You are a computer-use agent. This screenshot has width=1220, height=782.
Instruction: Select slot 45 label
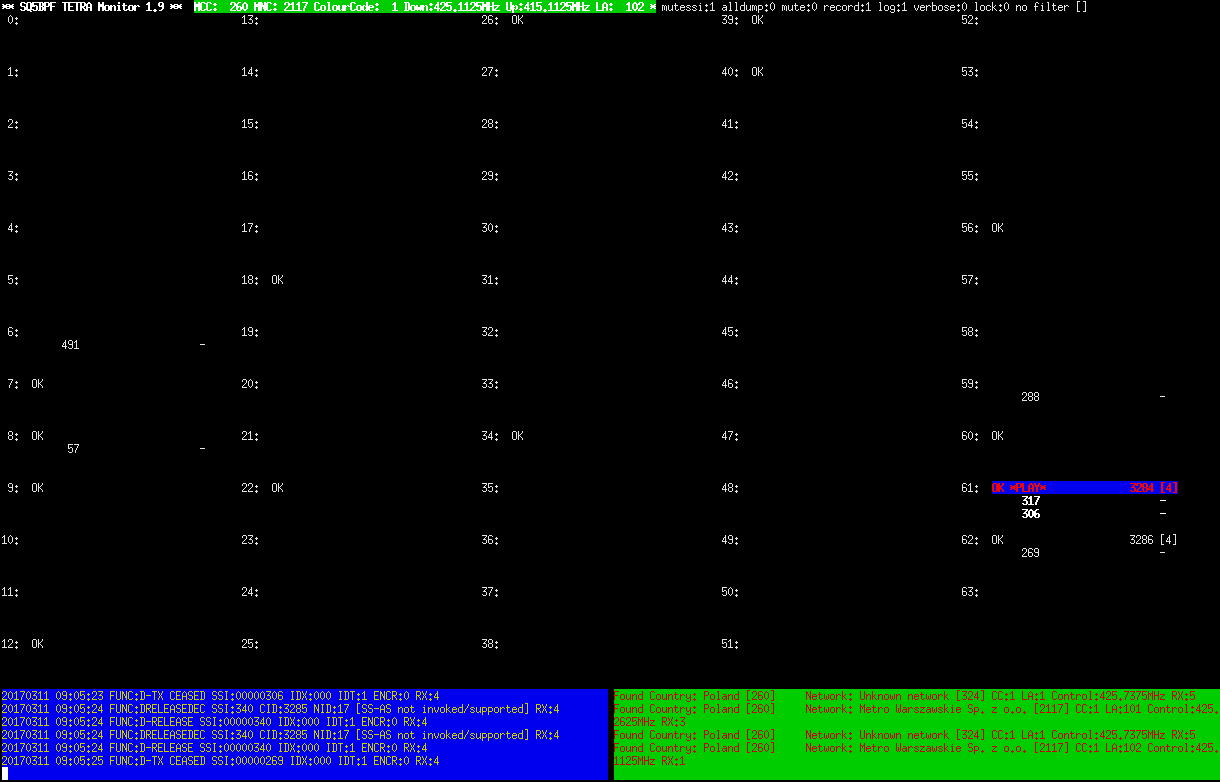click(730, 332)
